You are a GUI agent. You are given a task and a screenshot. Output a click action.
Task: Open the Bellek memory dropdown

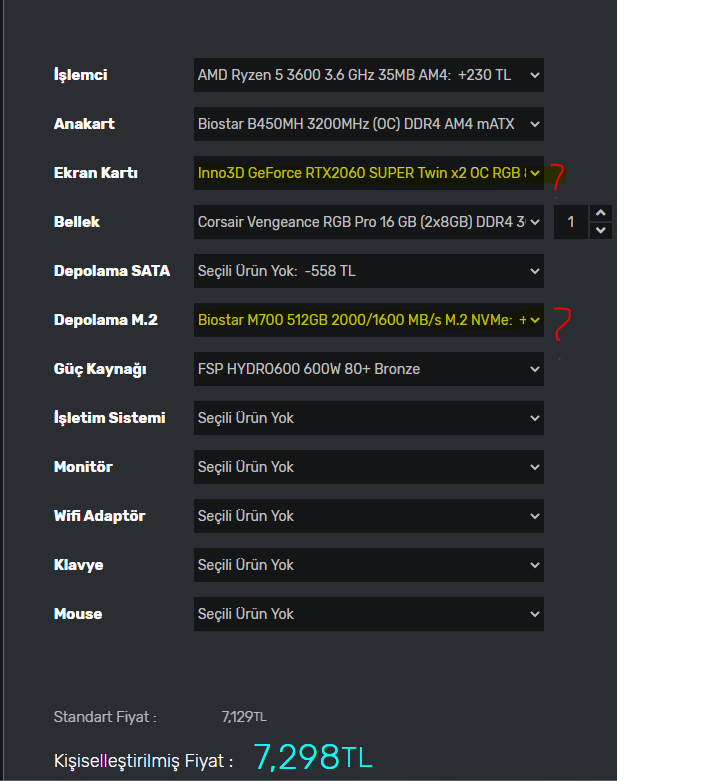[x=369, y=222]
